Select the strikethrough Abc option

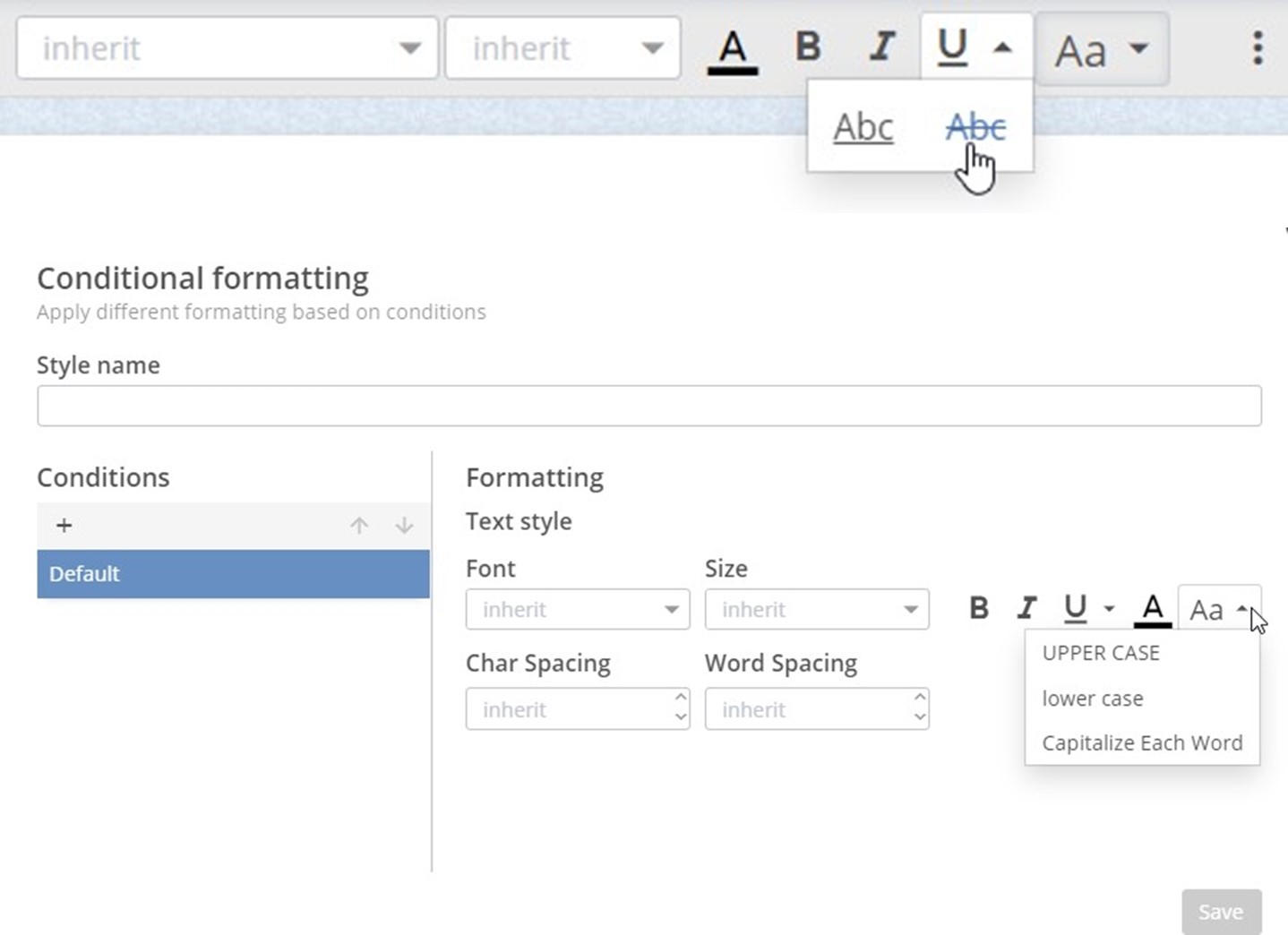tap(975, 127)
